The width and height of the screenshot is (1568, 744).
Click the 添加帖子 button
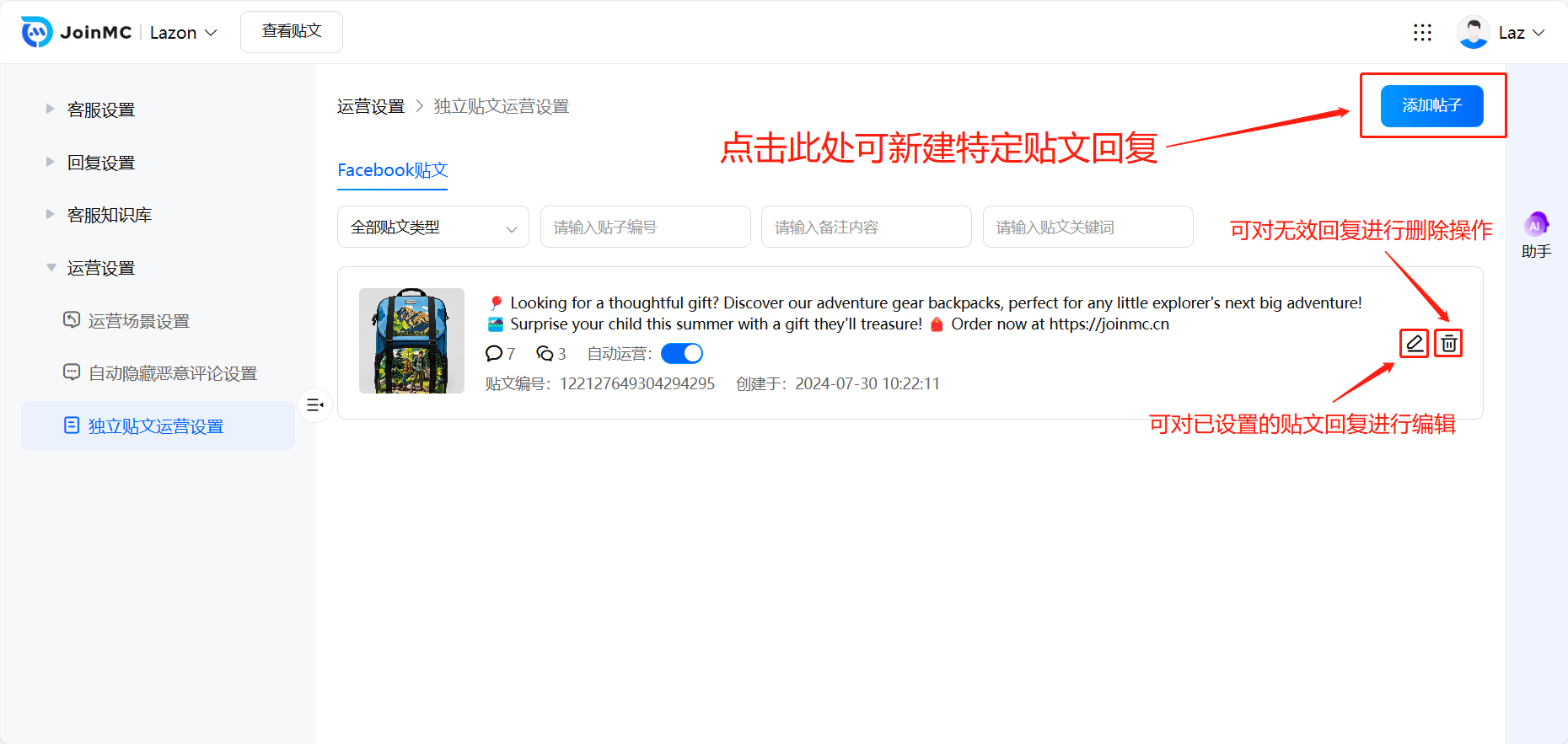coord(1431,106)
